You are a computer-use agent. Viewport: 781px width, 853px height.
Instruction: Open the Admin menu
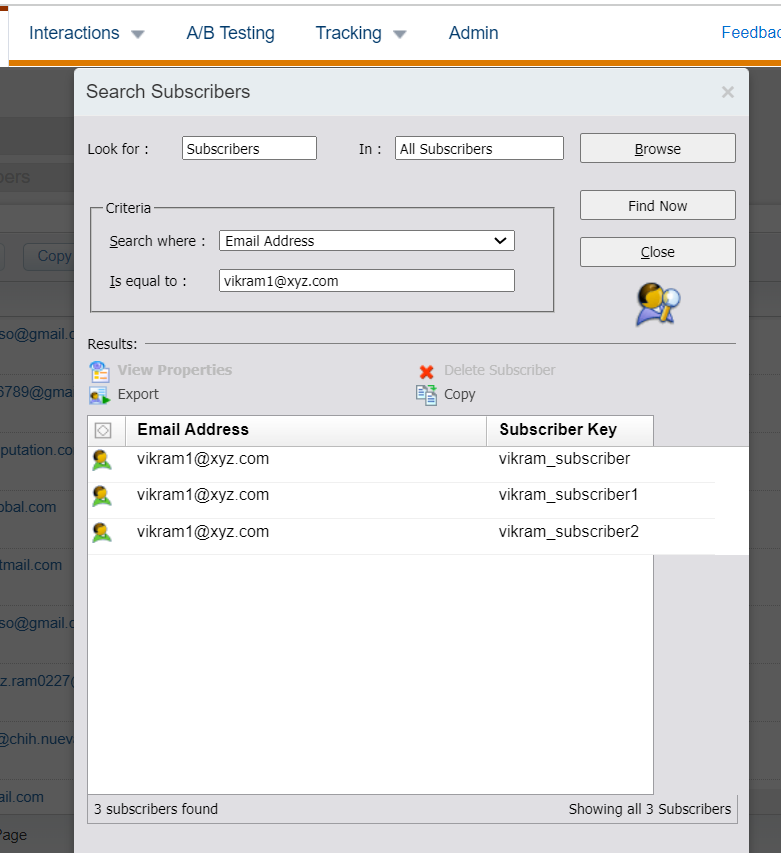473,33
